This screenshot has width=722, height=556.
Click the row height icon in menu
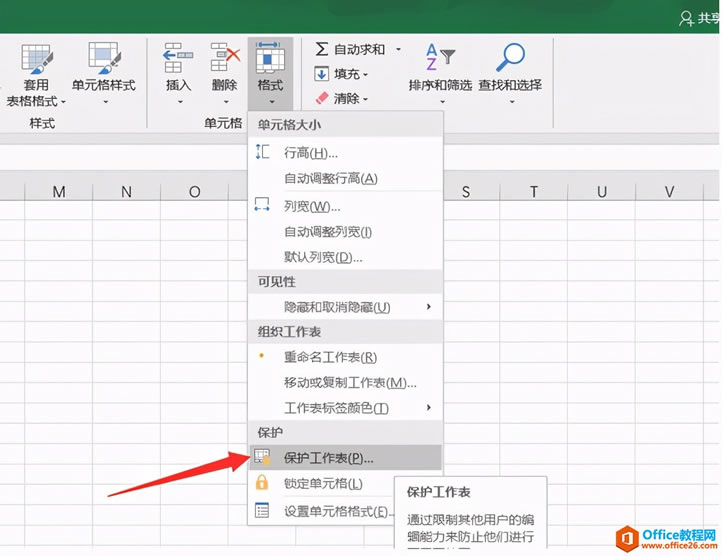click(262, 152)
